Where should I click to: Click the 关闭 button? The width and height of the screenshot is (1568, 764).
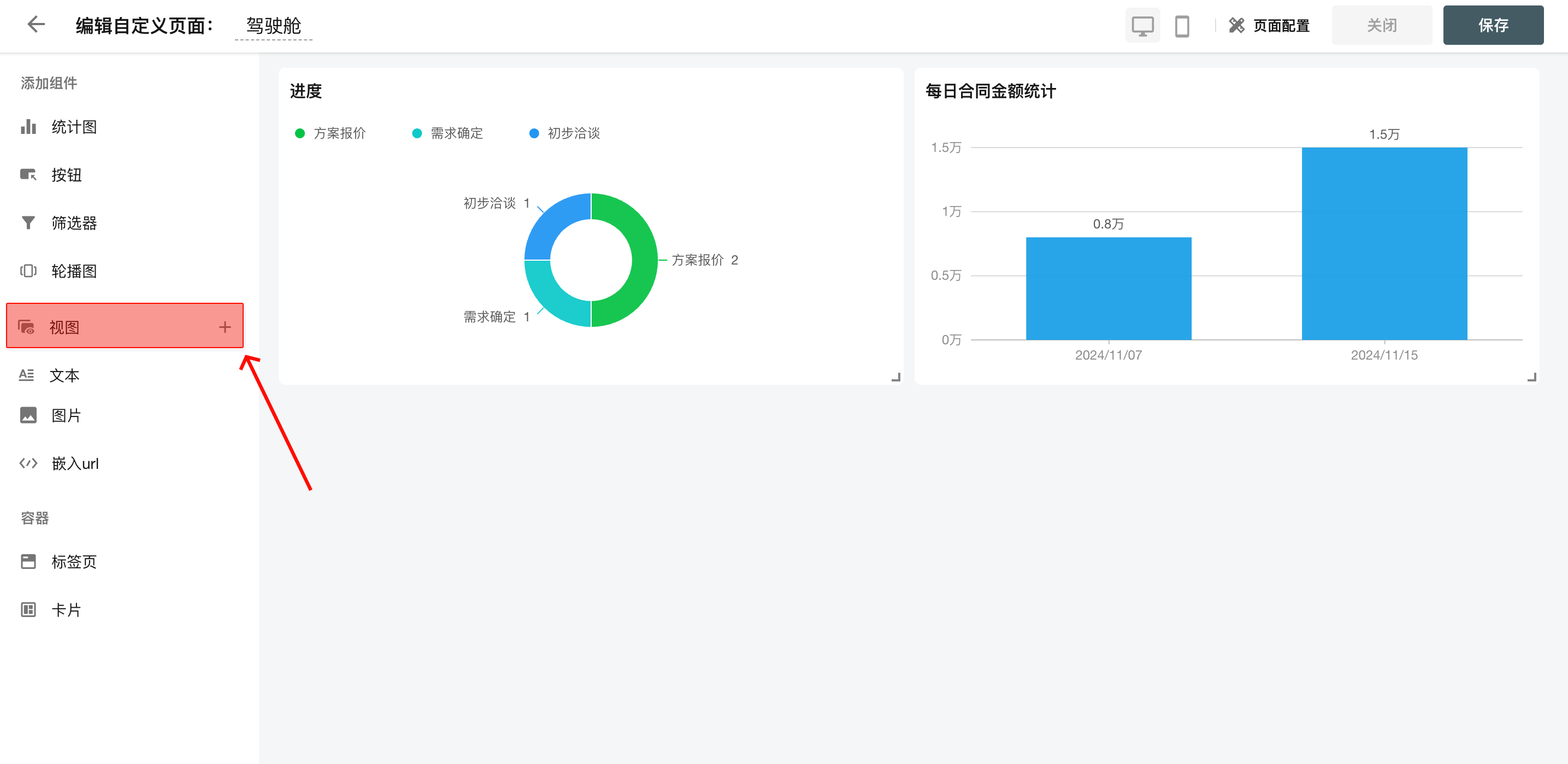click(1381, 26)
